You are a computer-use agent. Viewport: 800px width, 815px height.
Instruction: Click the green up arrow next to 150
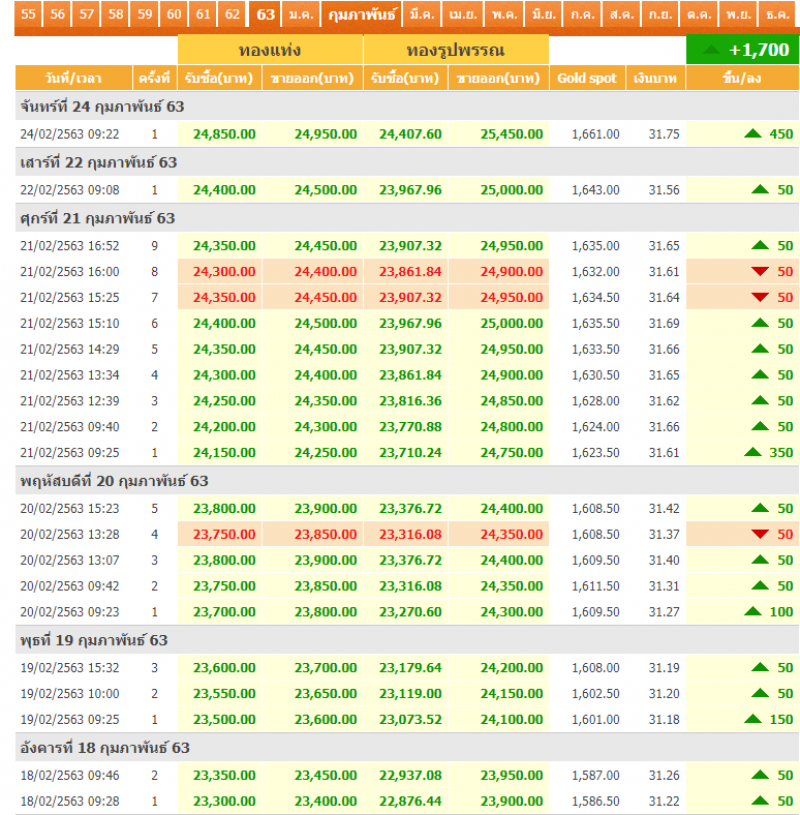click(x=753, y=719)
